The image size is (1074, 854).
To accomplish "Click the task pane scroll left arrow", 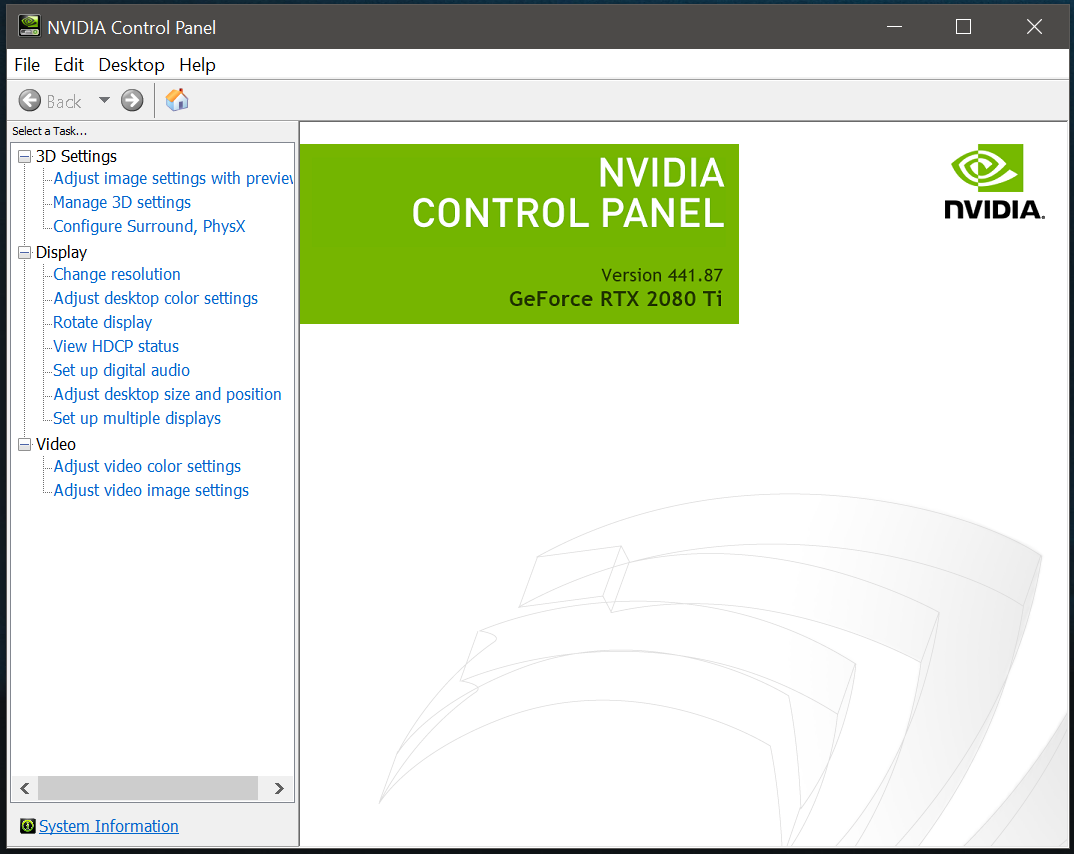I will point(25,788).
